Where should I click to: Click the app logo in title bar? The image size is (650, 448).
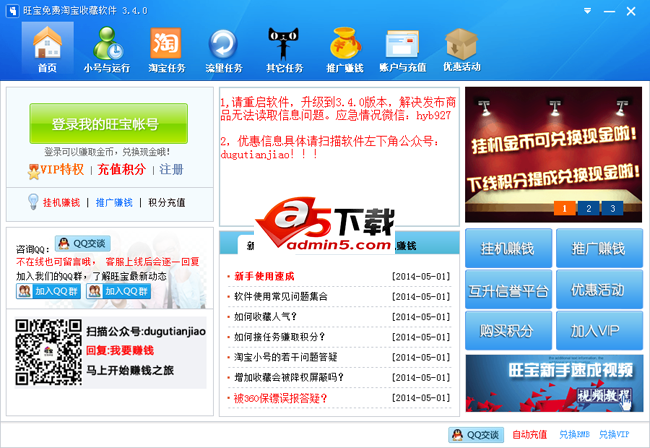pyautogui.click(x=12, y=11)
